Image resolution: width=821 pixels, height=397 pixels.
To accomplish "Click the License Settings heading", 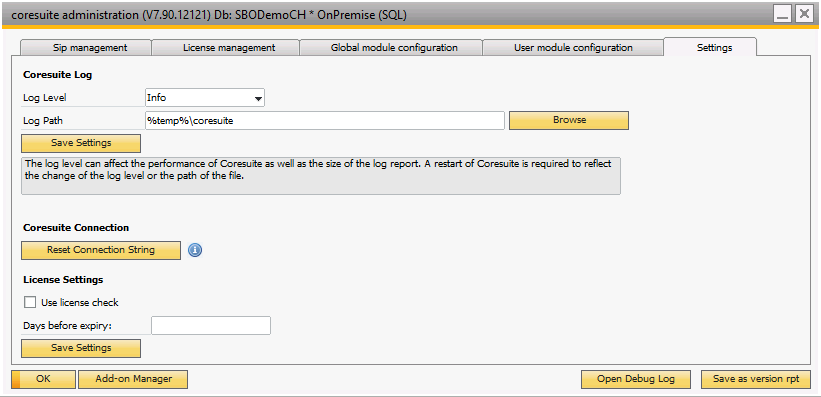I will pyautogui.click(x=63, y=280).
